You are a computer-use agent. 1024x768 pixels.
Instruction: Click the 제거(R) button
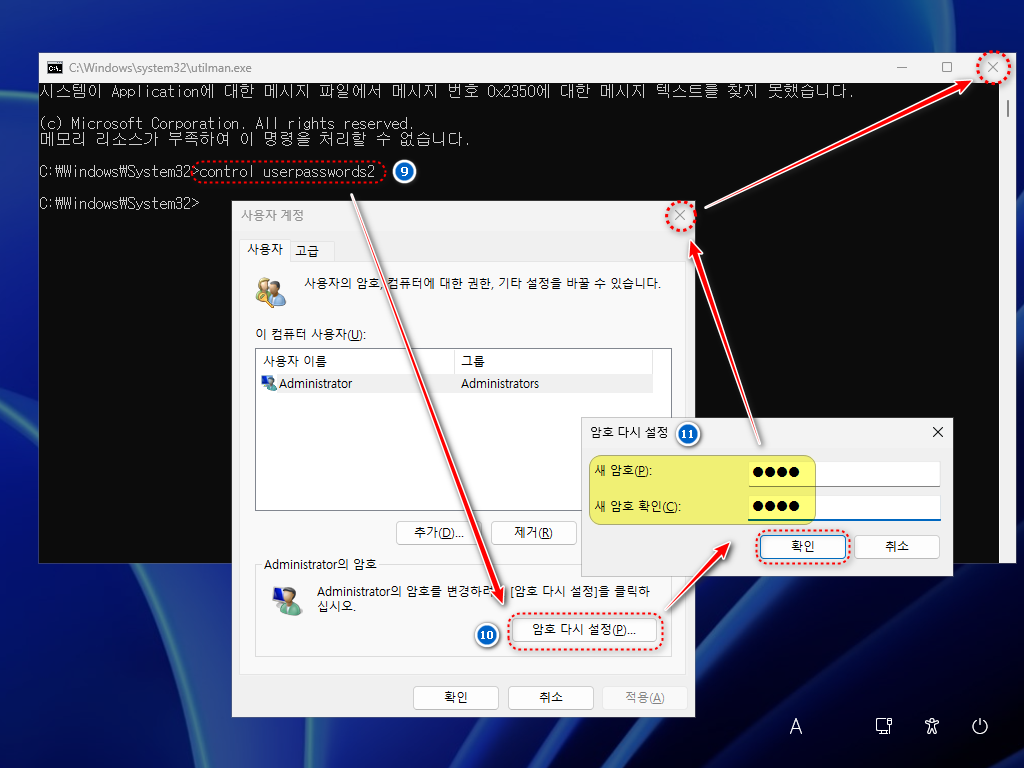pos(533,533)
